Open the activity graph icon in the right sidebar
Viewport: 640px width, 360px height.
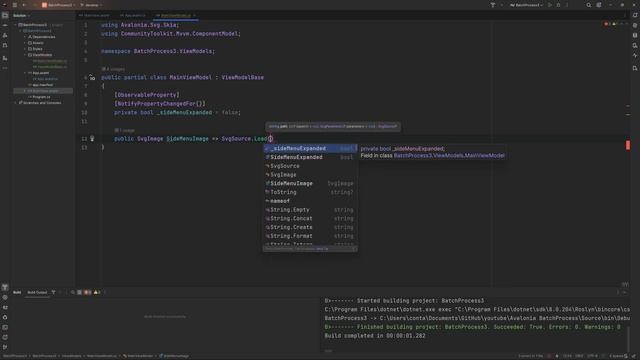click(x=635, y=56)
